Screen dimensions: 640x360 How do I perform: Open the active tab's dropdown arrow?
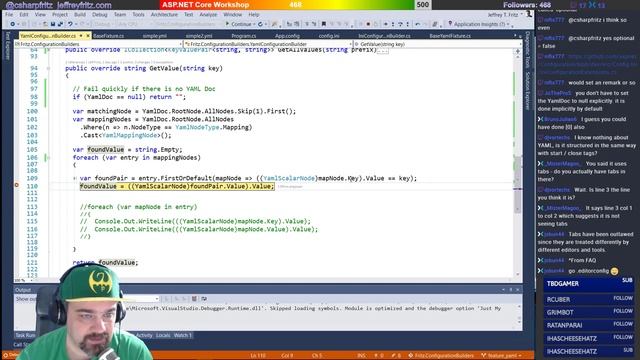[x=81, y=36]
